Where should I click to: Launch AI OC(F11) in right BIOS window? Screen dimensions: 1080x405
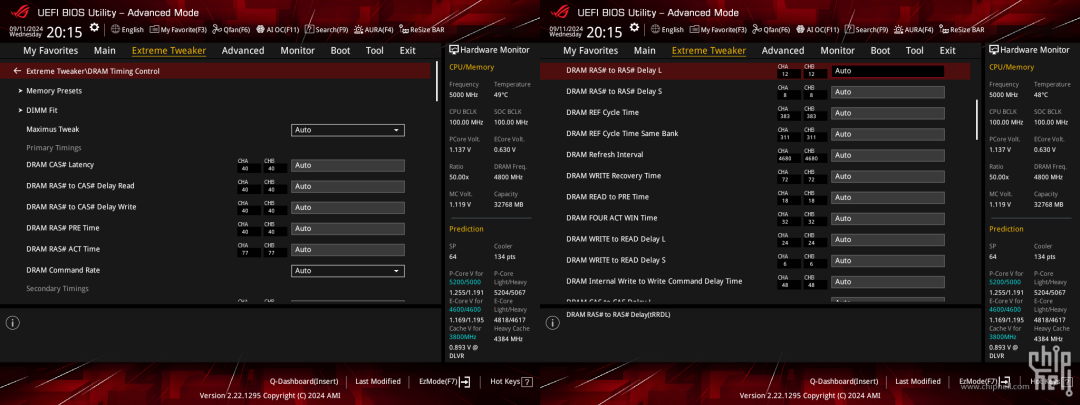(818, 30)
